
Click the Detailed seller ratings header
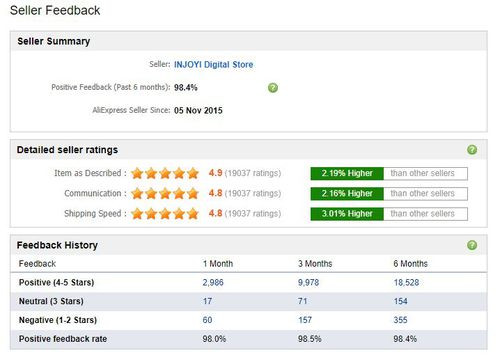pos(67,150)
